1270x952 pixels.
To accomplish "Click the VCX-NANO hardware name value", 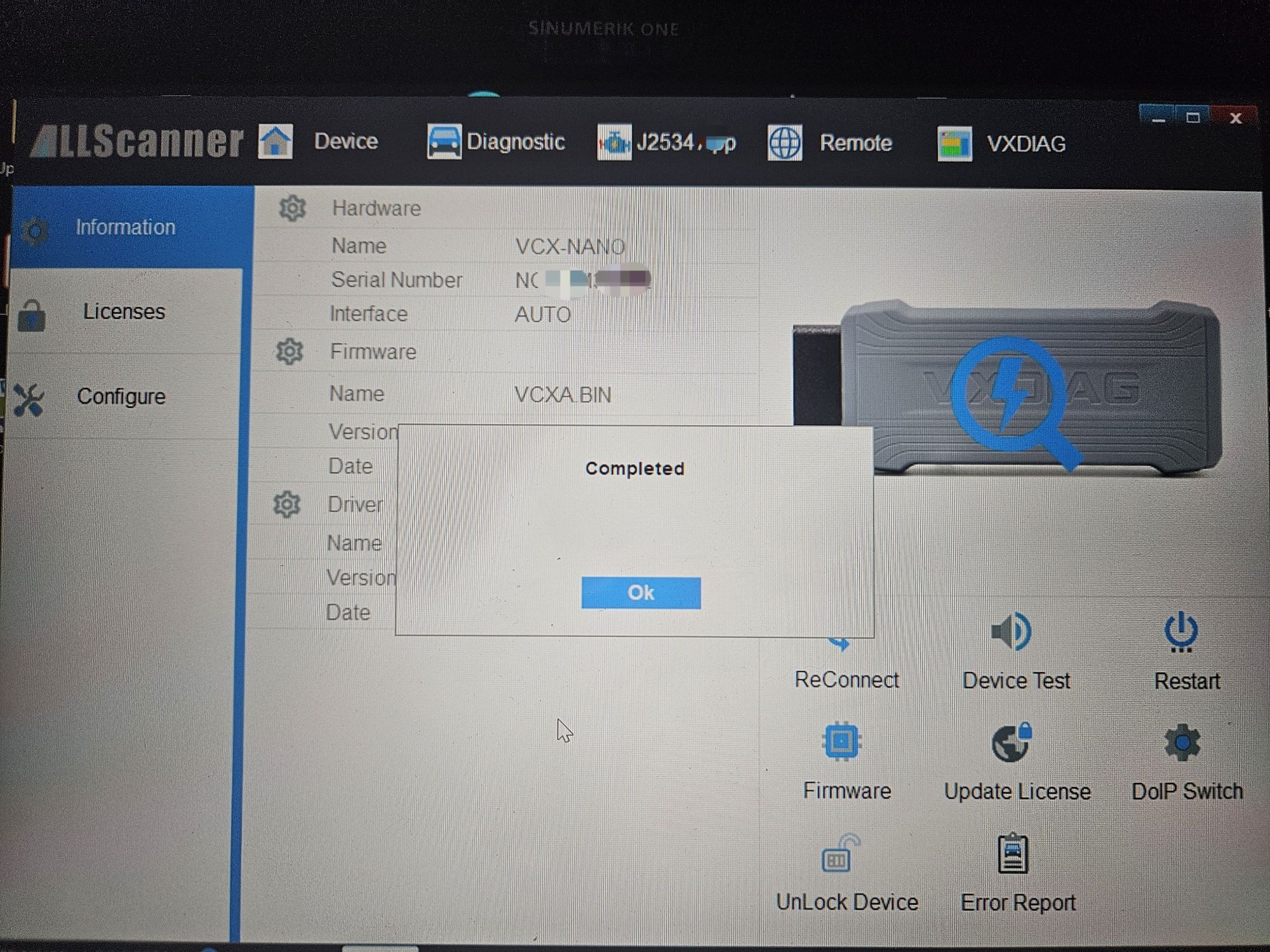I will 570,246.
